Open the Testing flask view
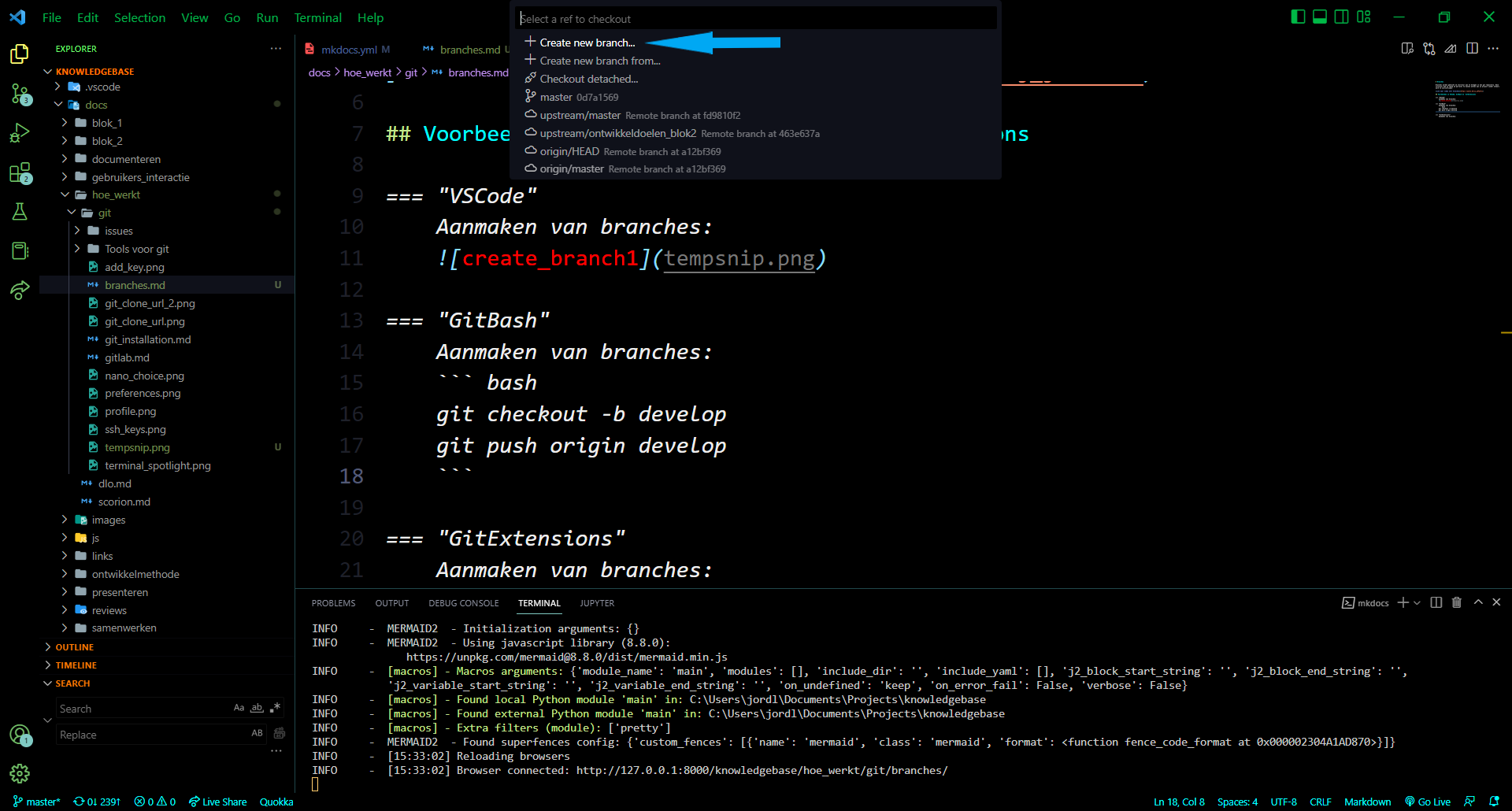Image resolution: width=1512 pixels, height=811 pixels. coord(20,212)
